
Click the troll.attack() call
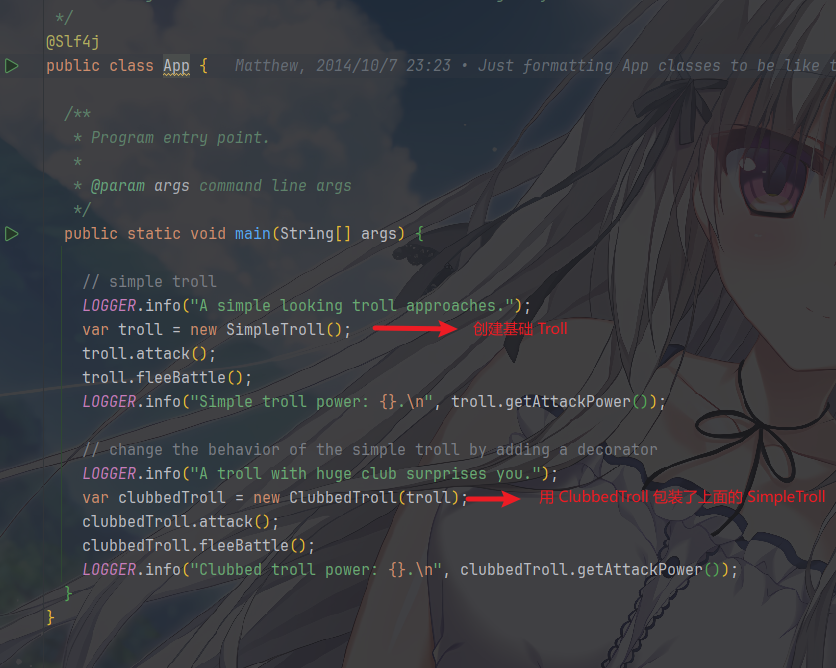(x=149, y=354)
